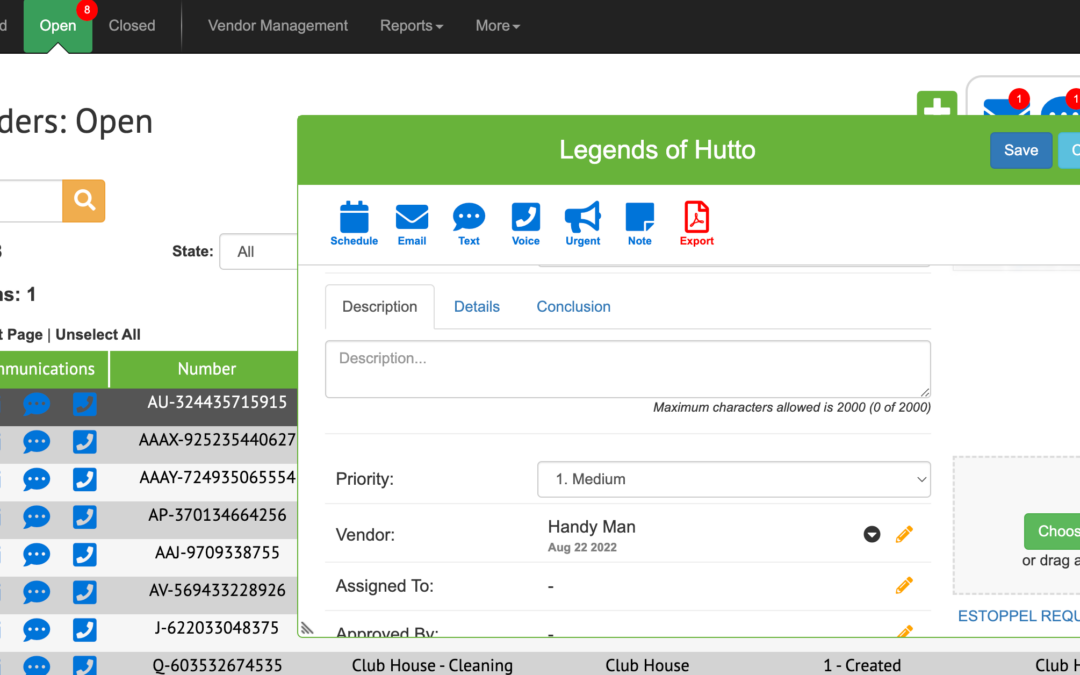Open Vendor Management in the navbar

point(278,26)
